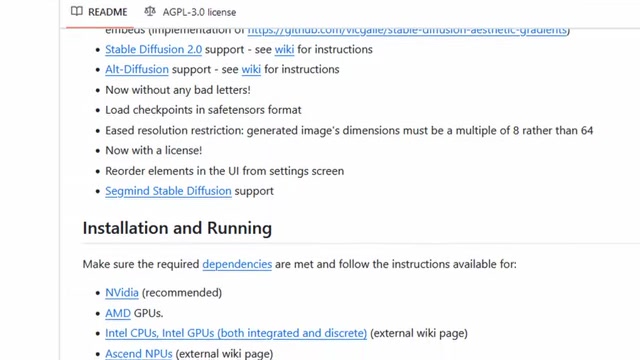Click the license scale icon
The image size is (640, 360).
click(x=150, y=11)
